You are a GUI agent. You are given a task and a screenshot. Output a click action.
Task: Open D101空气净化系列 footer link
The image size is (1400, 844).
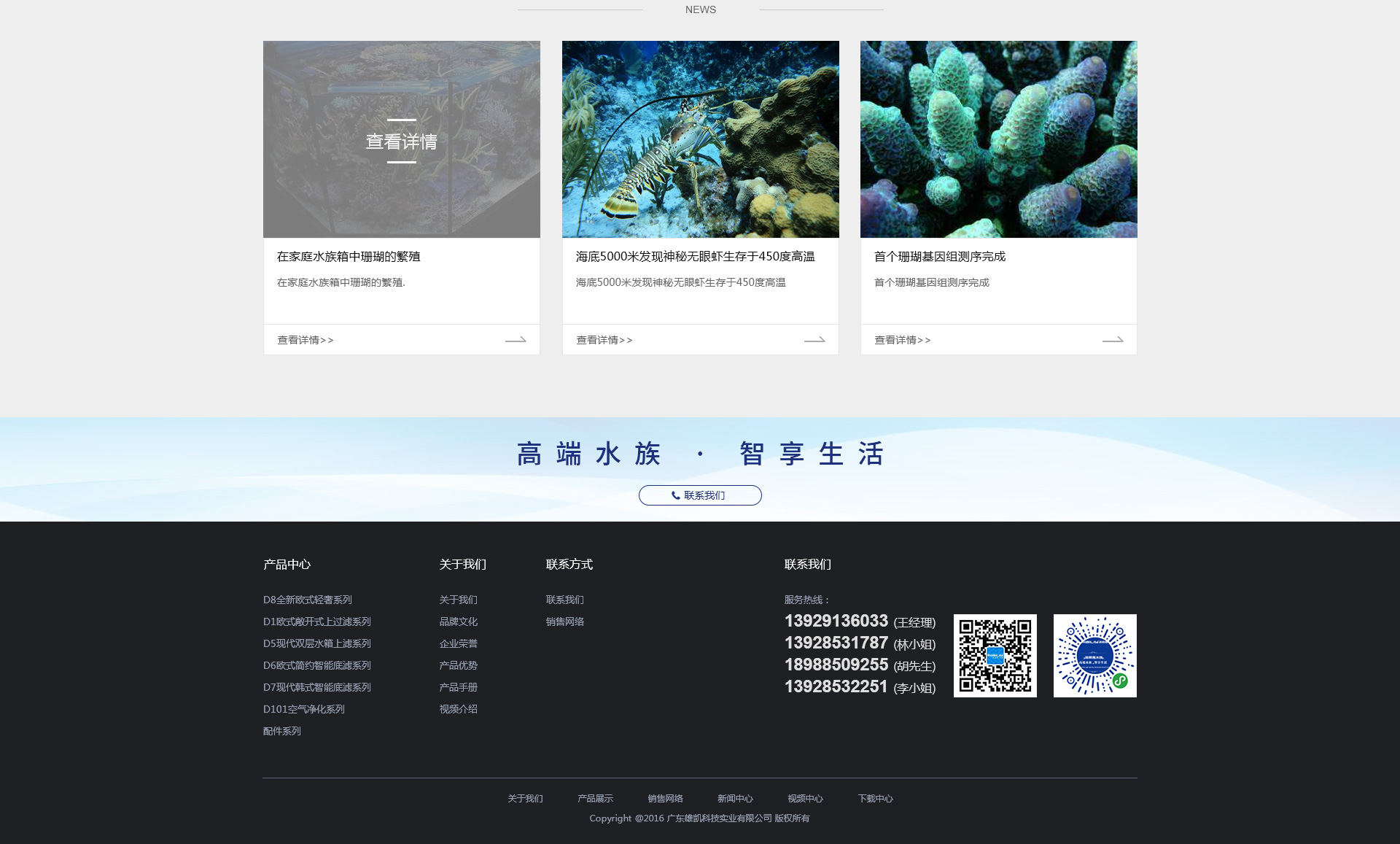(304, 709)
